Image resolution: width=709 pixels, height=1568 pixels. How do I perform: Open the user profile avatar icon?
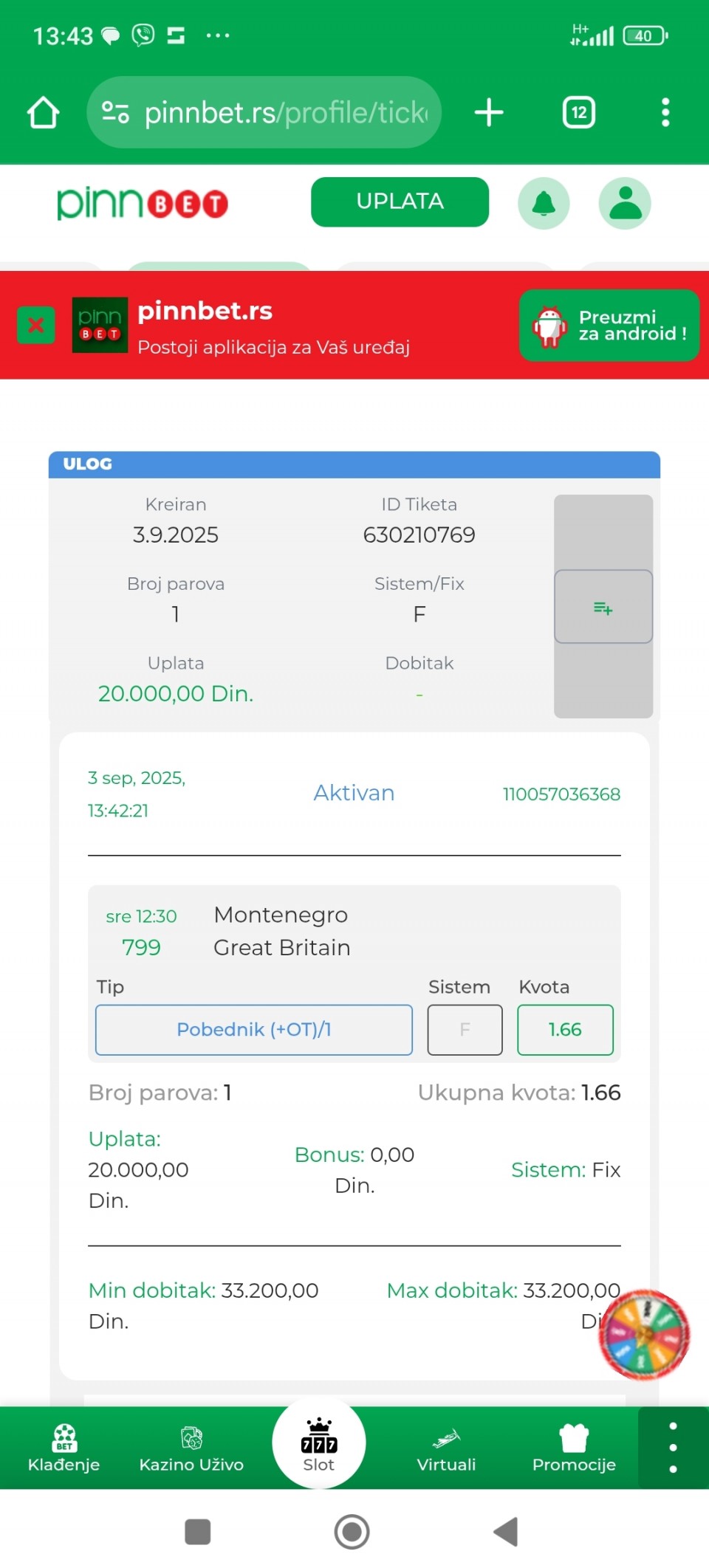(x=624, y=203)
